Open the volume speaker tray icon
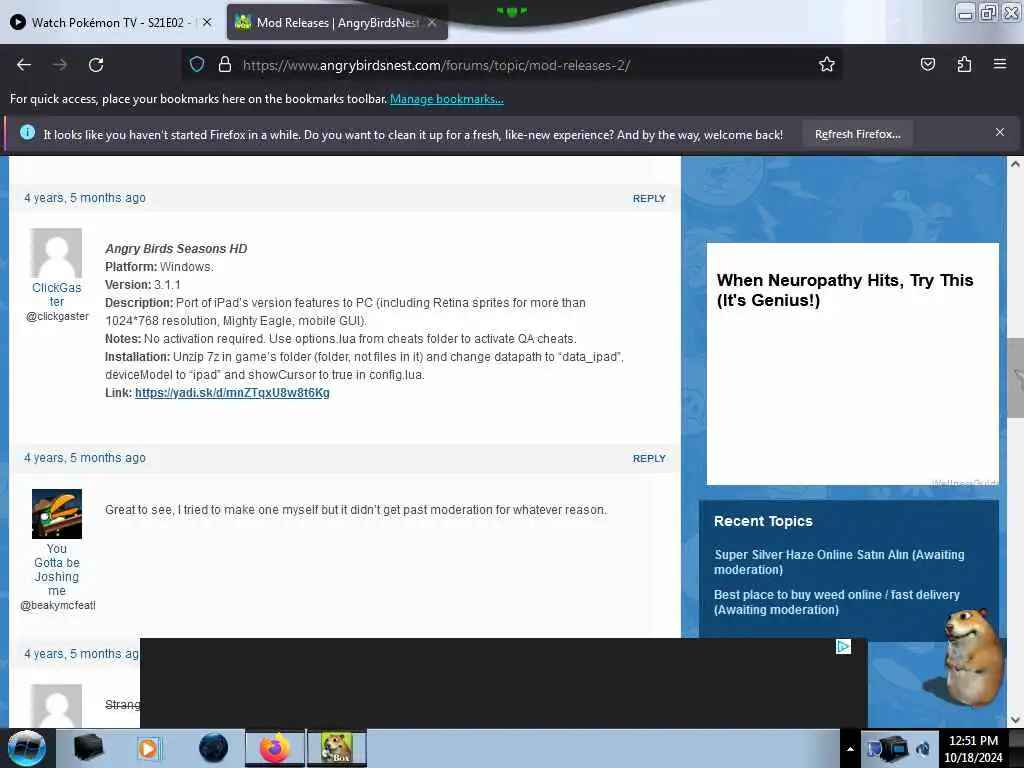 (923, 748)
